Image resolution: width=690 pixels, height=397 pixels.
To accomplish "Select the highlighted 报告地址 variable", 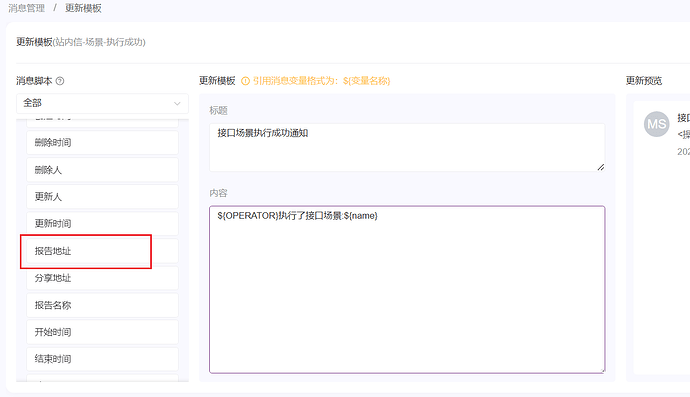I will tap(102, 251).
